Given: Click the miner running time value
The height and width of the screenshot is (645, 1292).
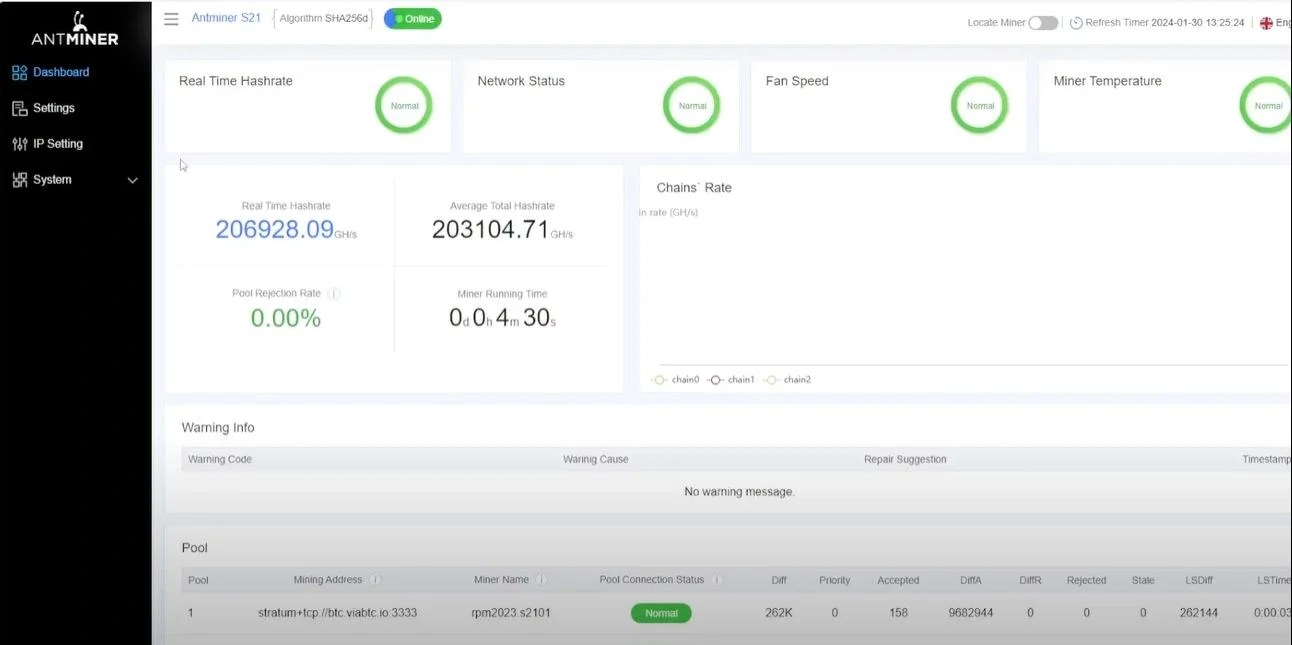Looking at the screenshot, I should 503,318.
